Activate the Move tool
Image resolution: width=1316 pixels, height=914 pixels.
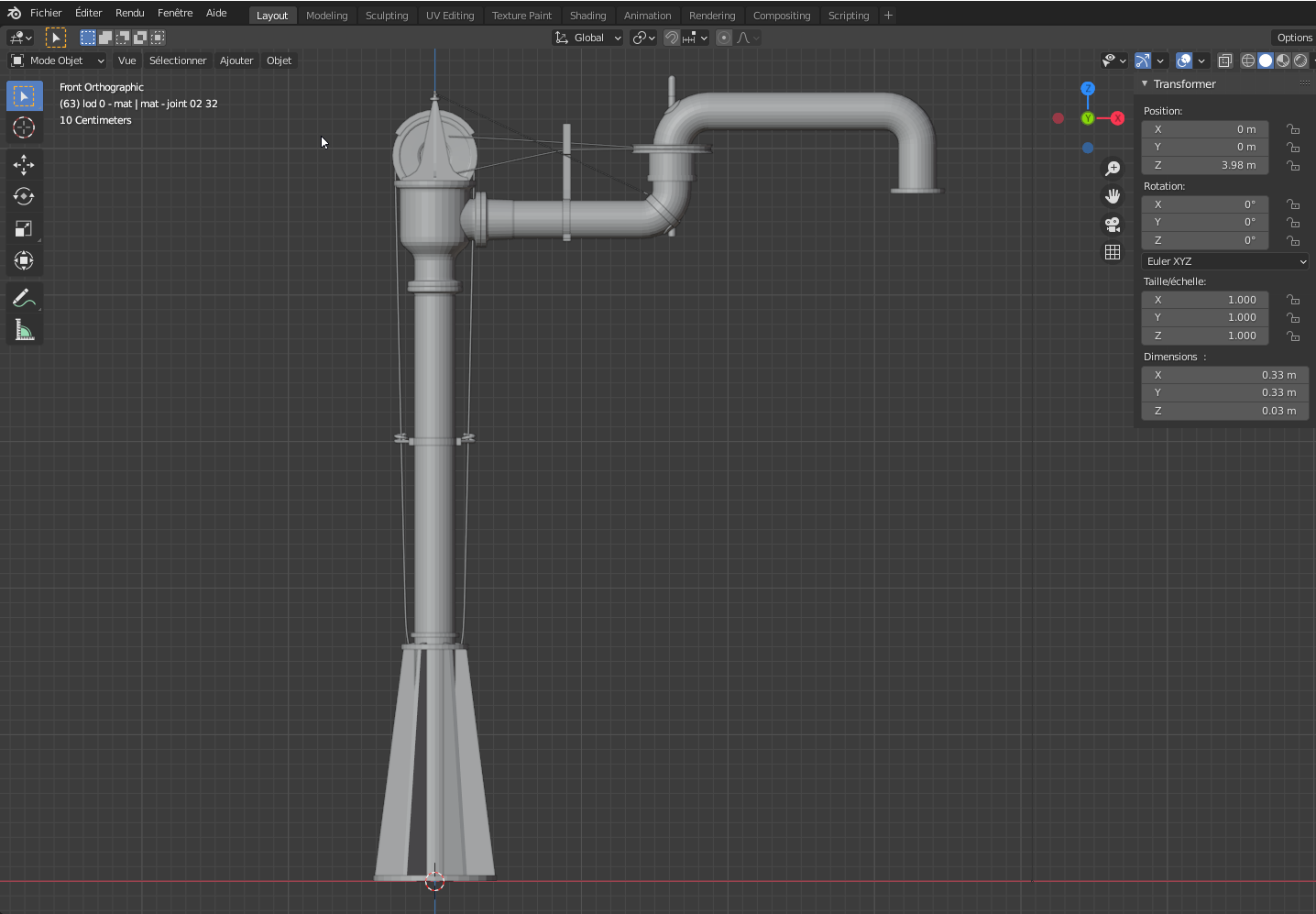click(x=24, y=165)
